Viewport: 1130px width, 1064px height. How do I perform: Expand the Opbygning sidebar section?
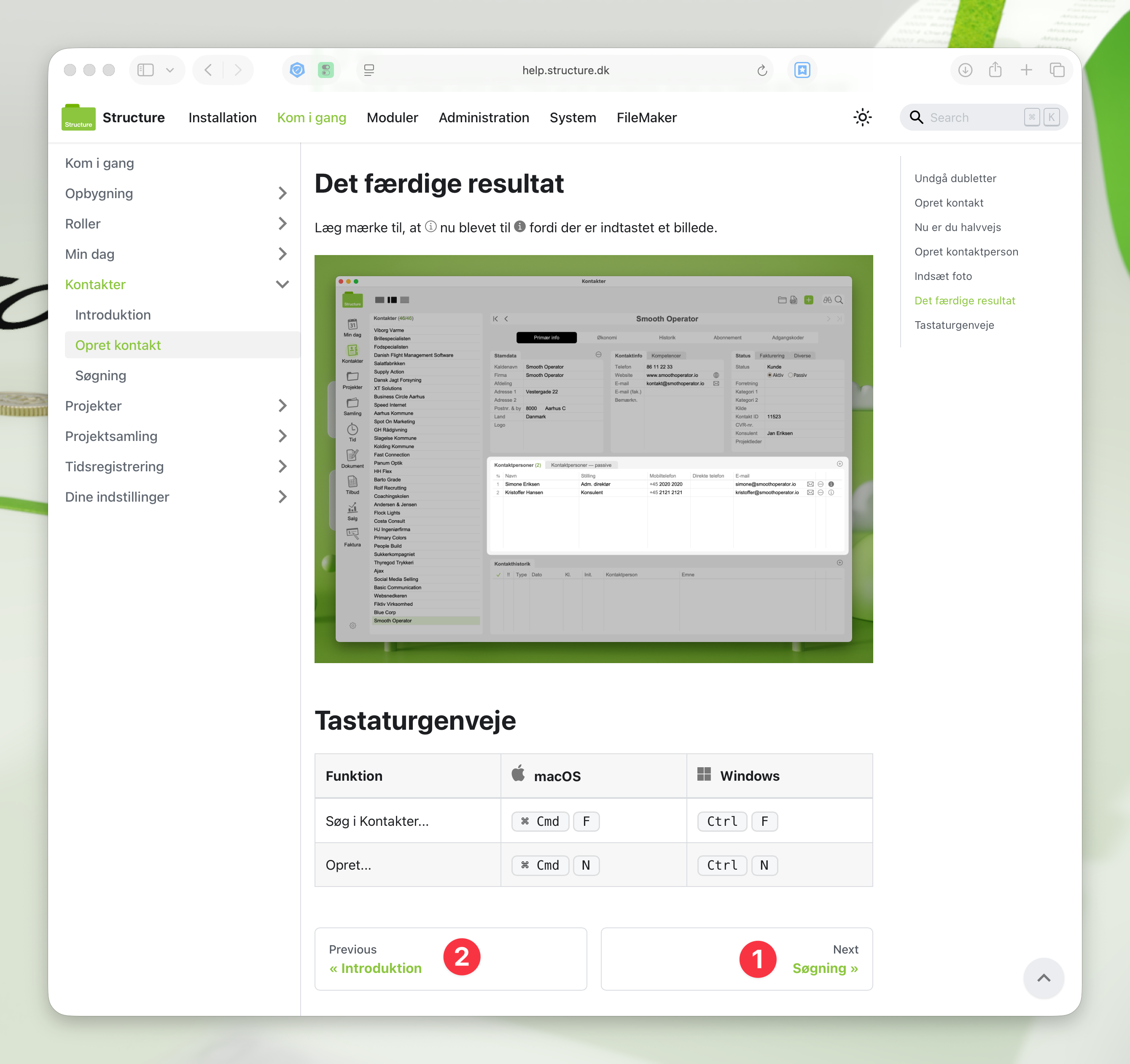click(x=282, y=194)
